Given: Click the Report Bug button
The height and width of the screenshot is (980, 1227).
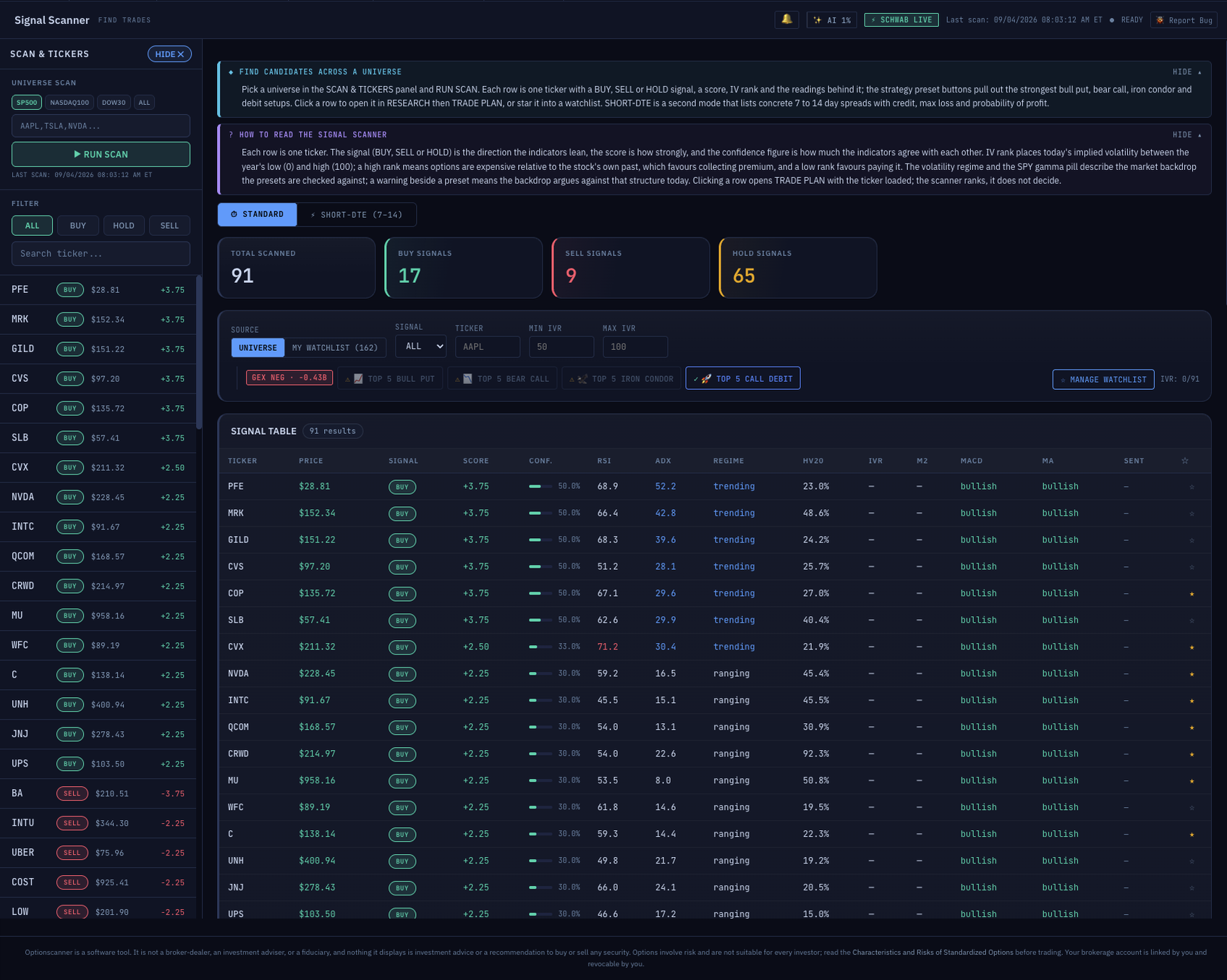Looking at the screenshot, I should click(1184, 20).
